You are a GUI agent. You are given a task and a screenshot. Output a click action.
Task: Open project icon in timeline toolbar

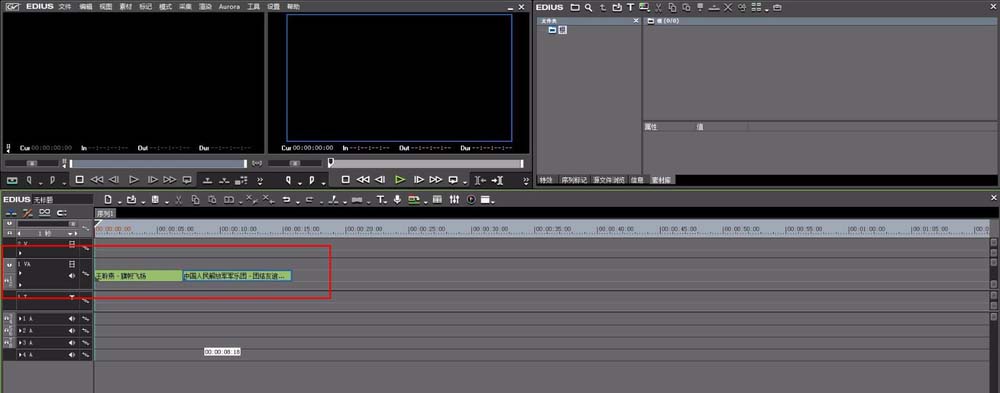[x=131, y=200]
